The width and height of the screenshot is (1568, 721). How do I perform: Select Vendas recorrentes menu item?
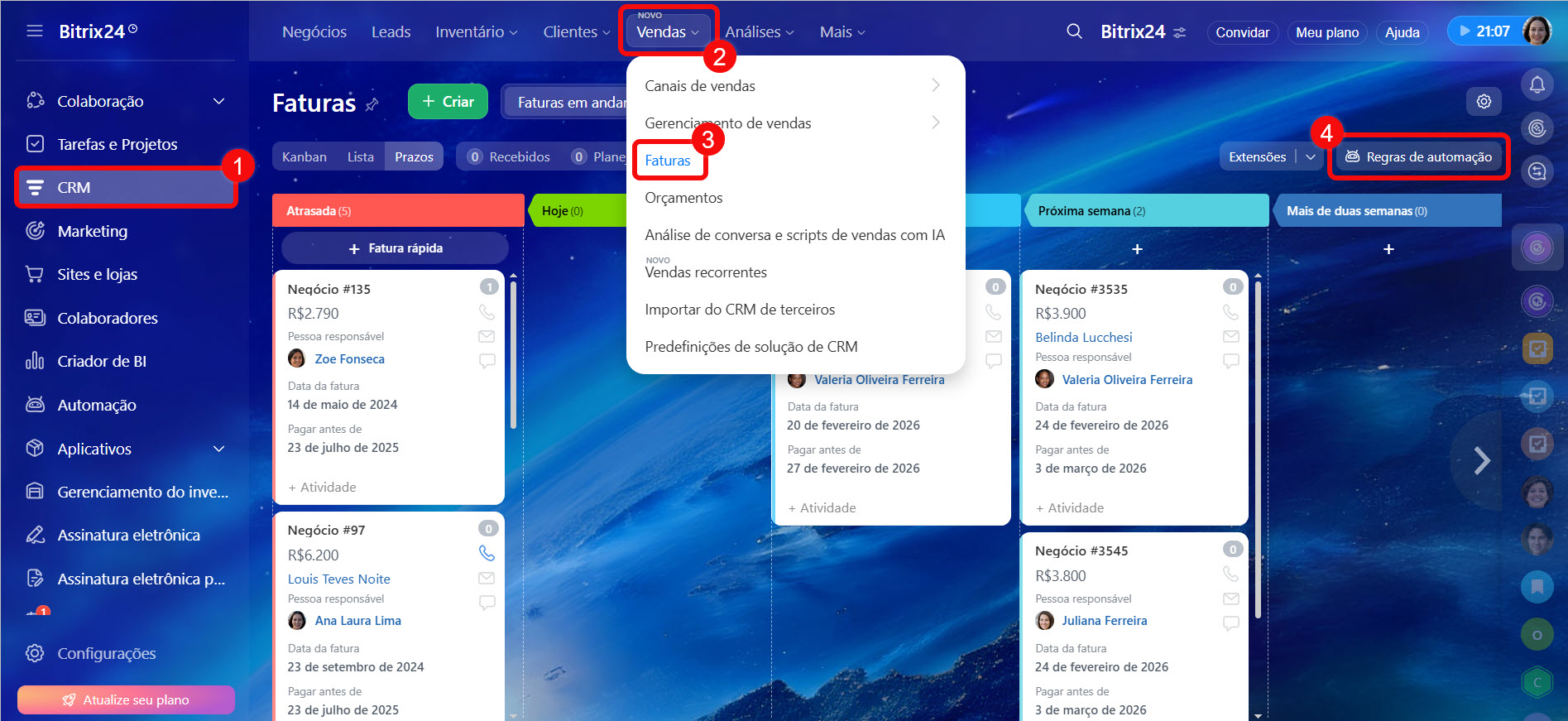(706, 272)
